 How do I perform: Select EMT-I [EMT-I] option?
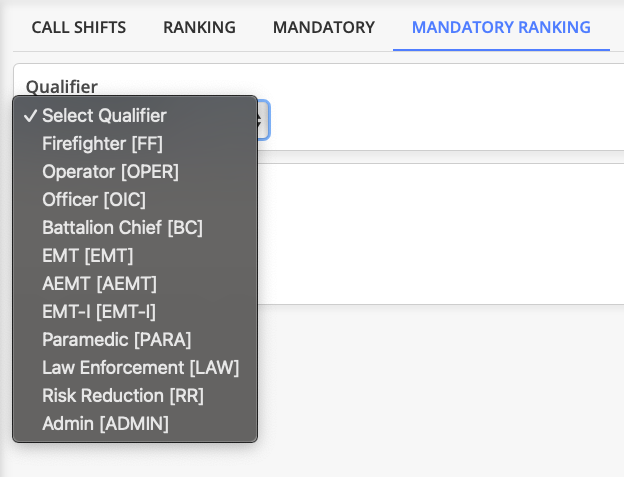[x=98, y=312]
